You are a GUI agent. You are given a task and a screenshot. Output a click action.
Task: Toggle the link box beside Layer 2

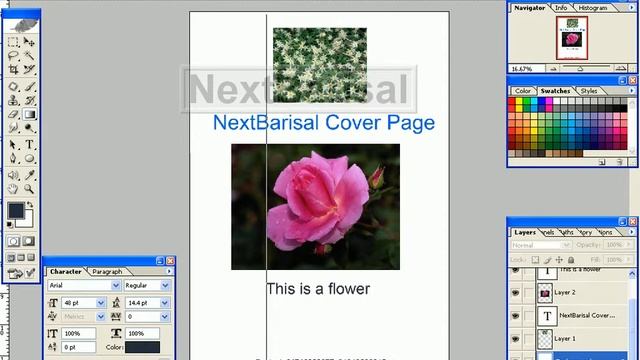529,293
